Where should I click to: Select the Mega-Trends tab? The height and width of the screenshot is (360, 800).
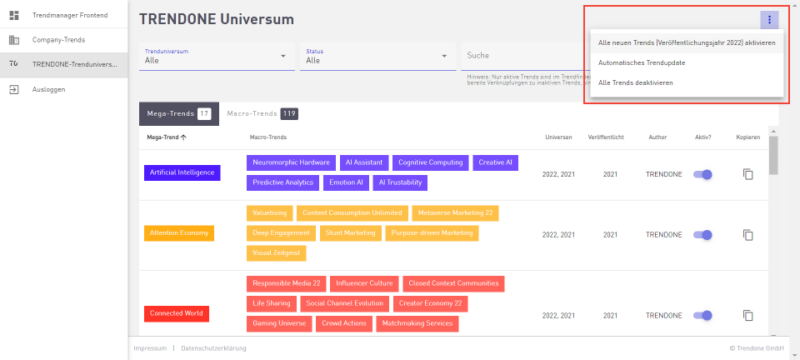pyautogui.click(x=179, y=114)
